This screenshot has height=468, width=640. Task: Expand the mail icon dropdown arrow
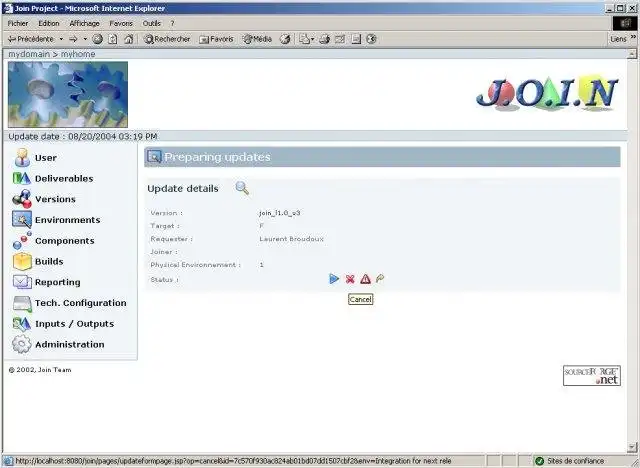[313, 39]
